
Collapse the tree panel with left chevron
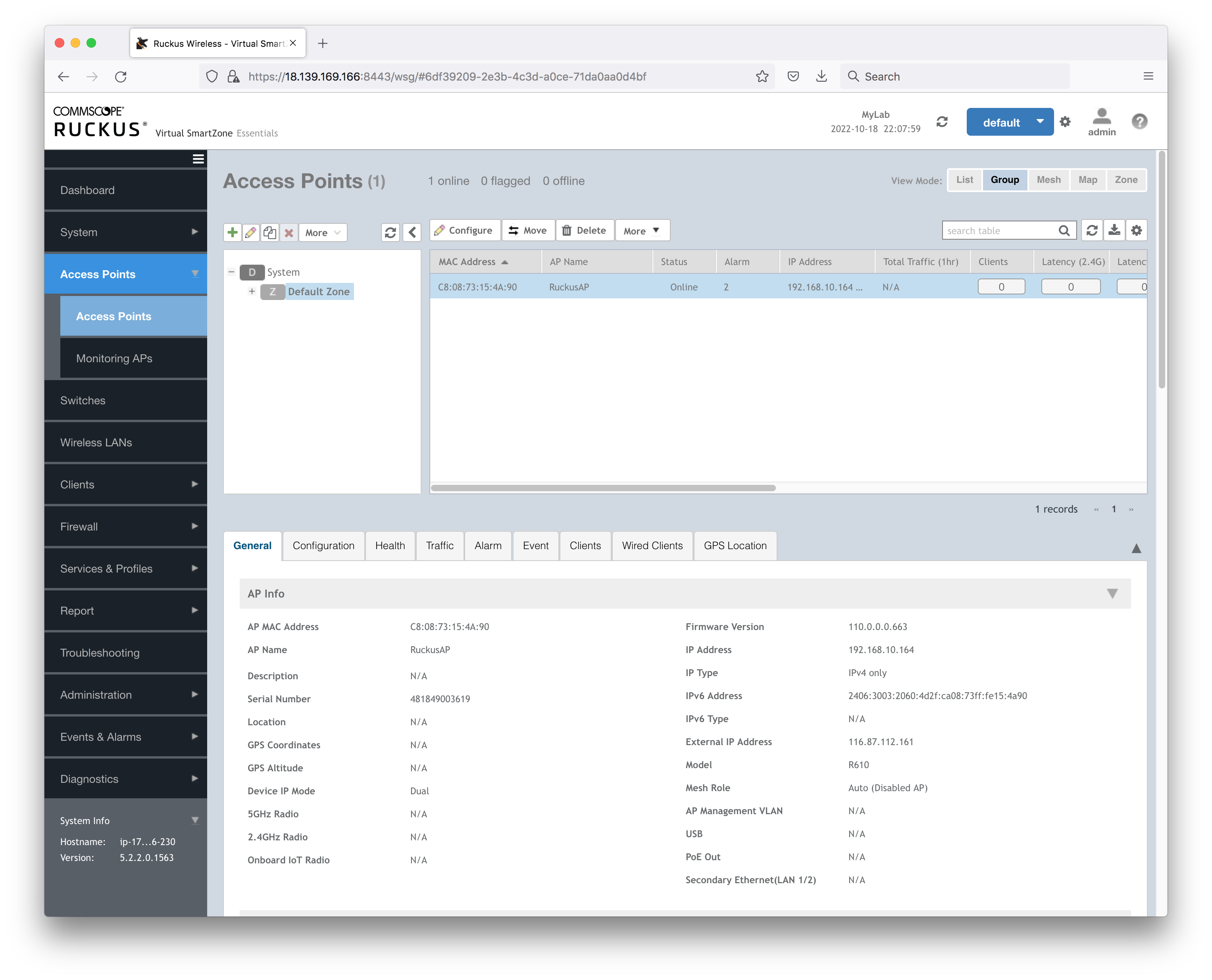point(412,232)
